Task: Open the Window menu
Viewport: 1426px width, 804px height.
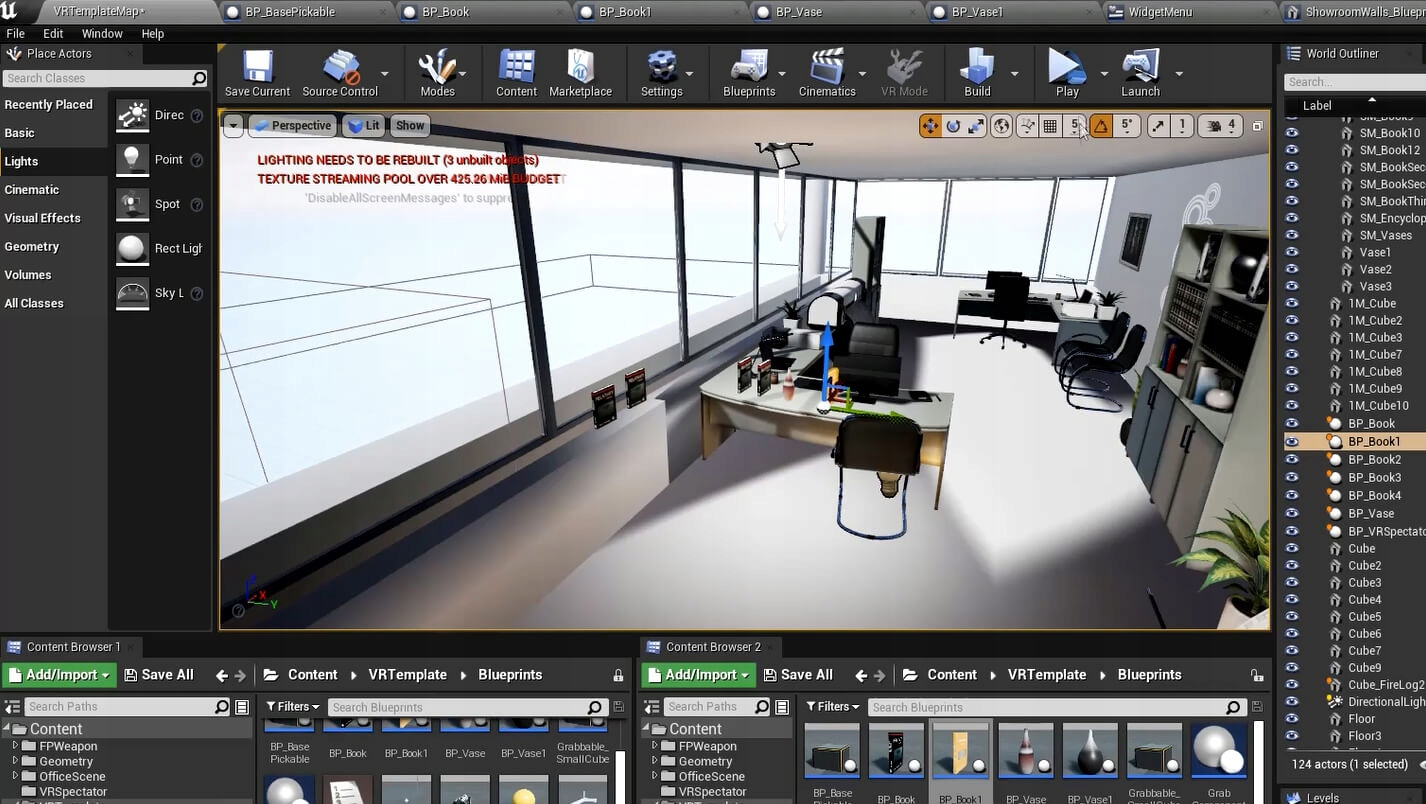Action: pos(102,33)
